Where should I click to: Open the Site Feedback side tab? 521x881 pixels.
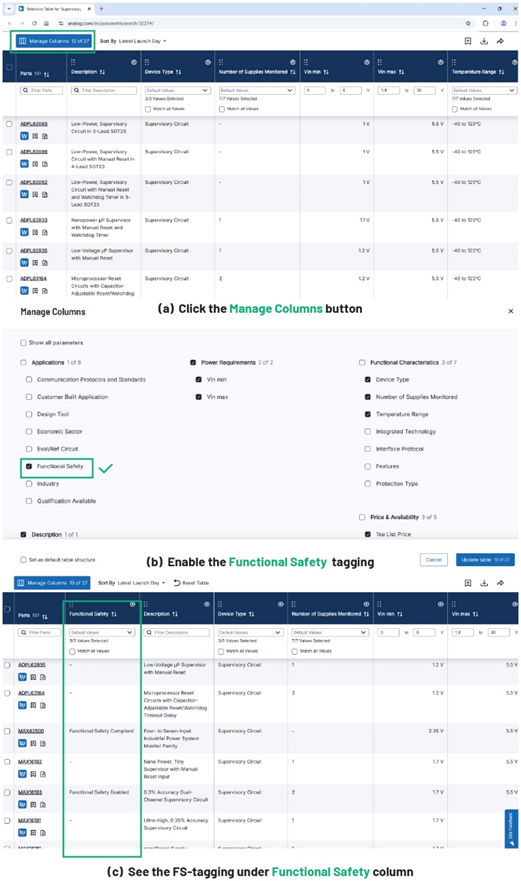(511, 829)
